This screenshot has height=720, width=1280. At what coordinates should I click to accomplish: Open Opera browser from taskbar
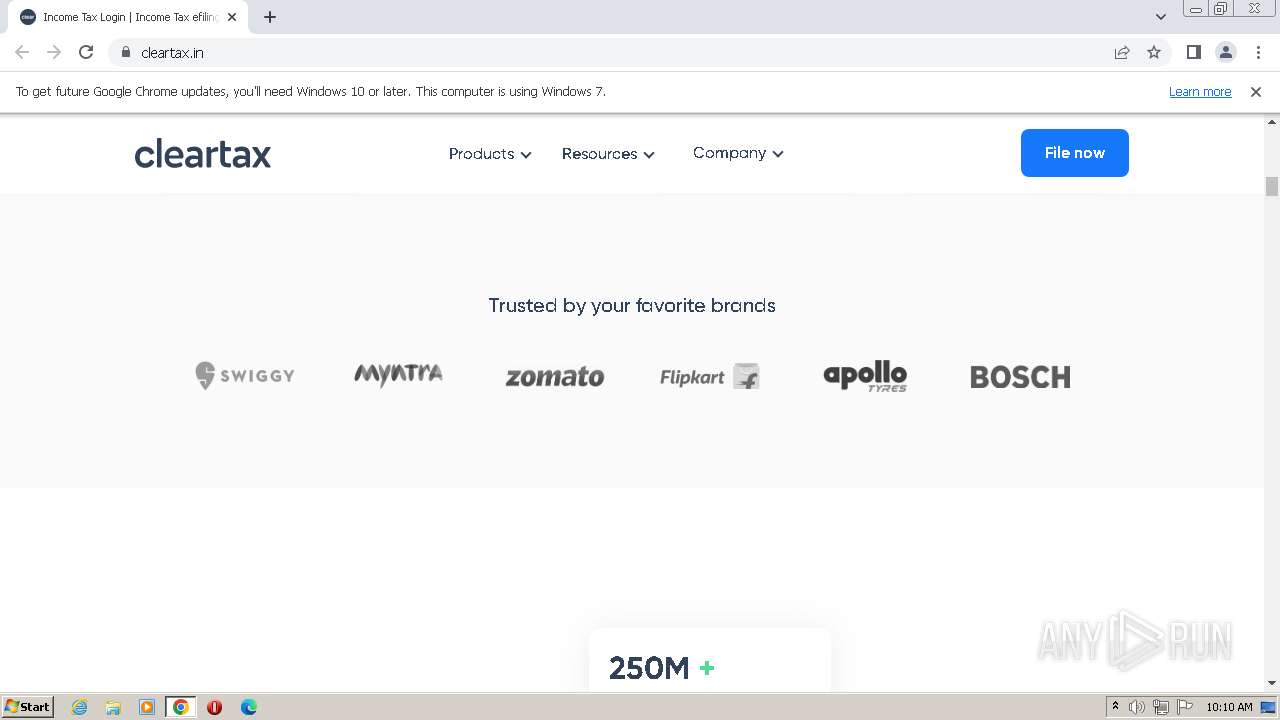click(x=214, y=707)
